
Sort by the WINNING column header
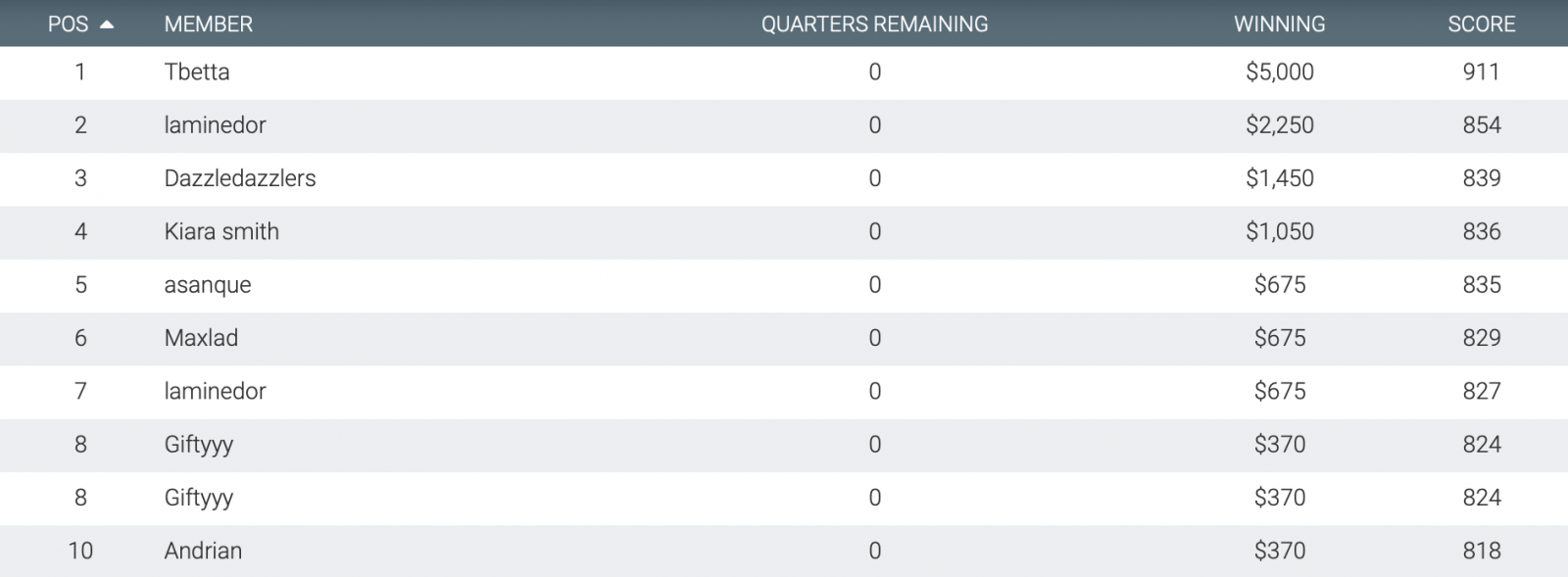[1279, 24]
